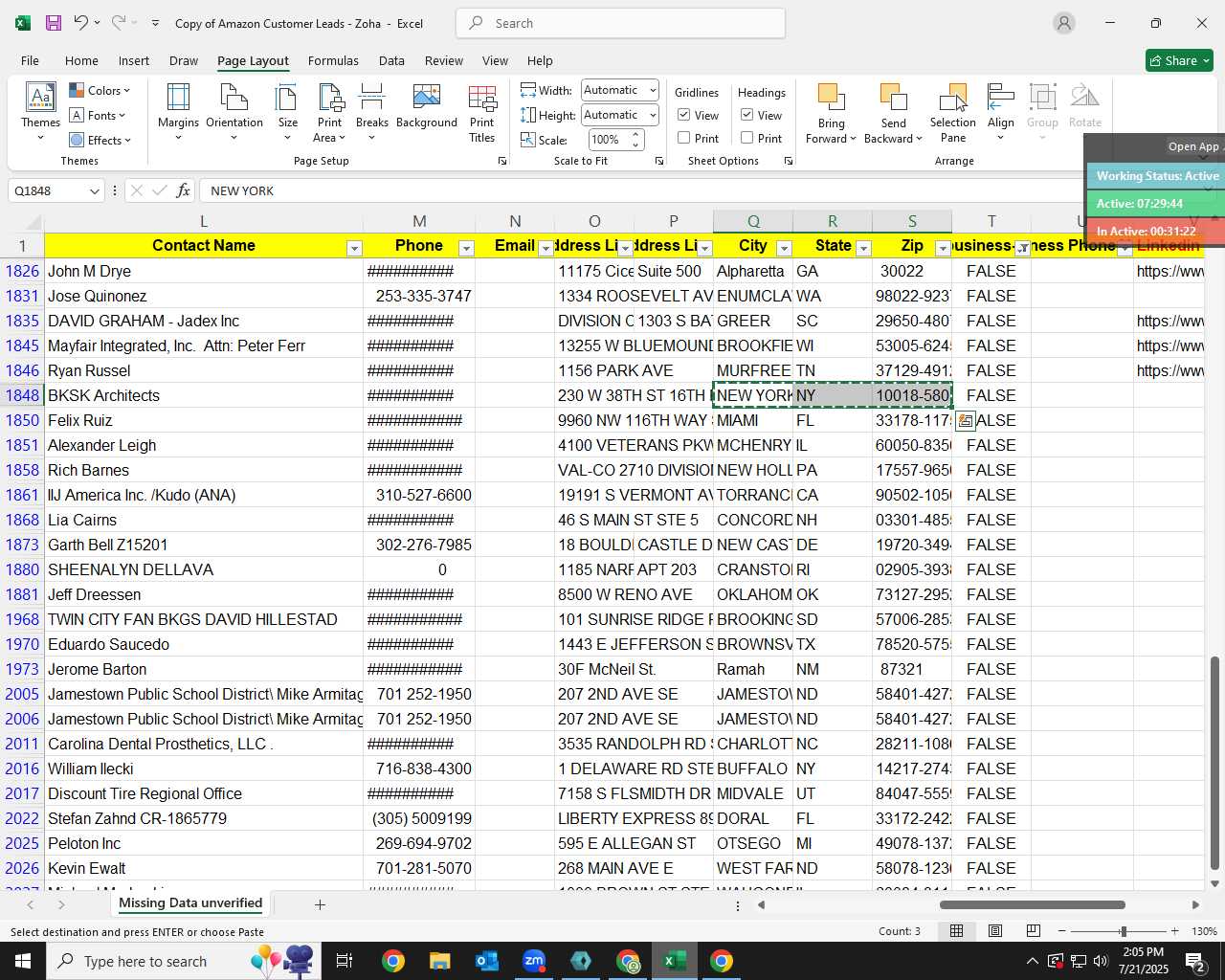Open Zoom app in taskbar

[x=534, y=961]
